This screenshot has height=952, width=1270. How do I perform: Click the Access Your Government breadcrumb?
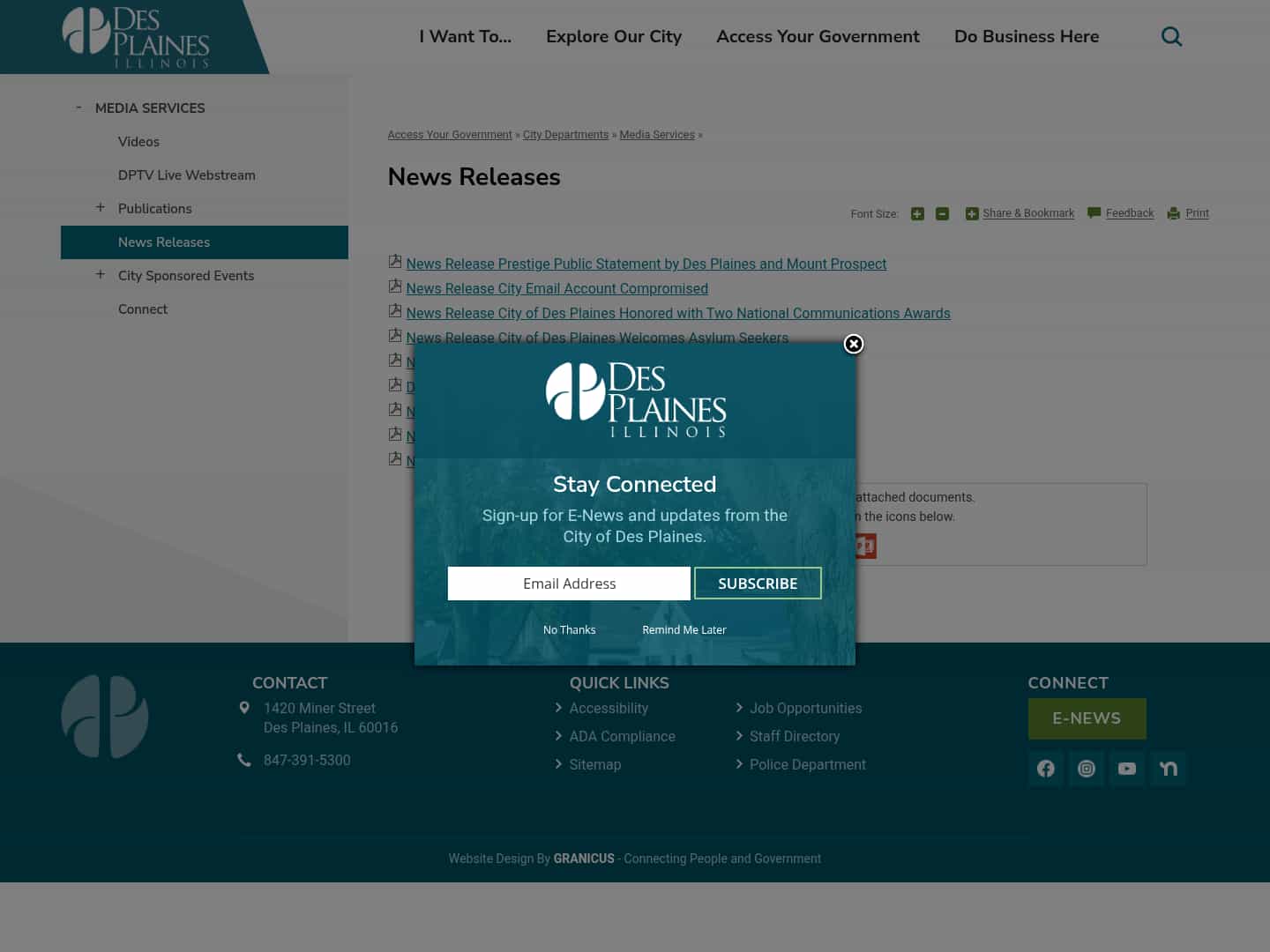(450, 135)
